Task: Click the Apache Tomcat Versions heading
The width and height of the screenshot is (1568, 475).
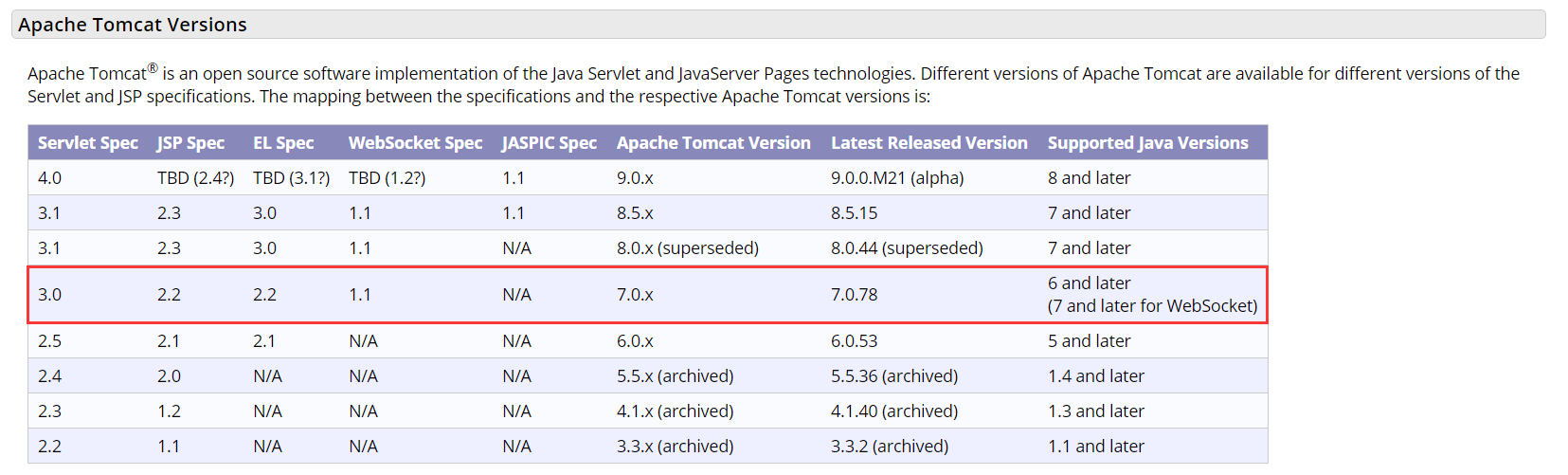Action: click(133, 25)
